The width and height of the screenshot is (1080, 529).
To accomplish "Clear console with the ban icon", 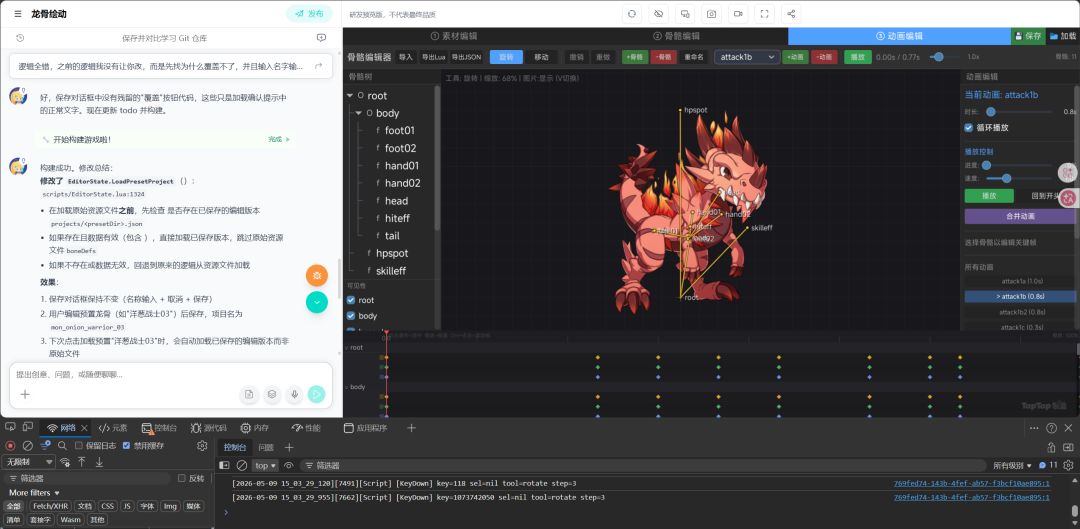I will coord(242,466).
